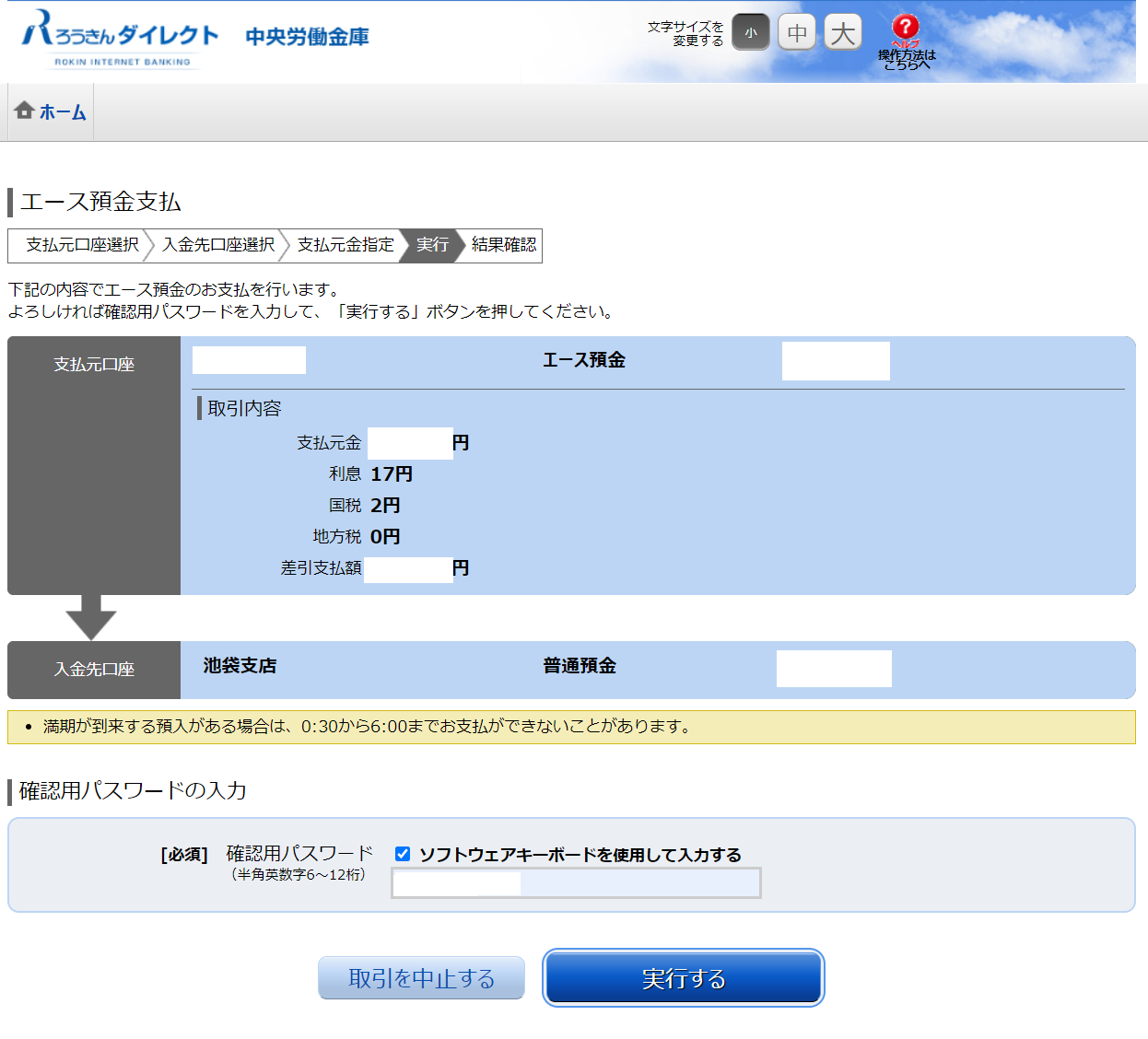The width and height of the screenshot is (1148, 1039).
Task: Click the ソフトウェアキーボードを使用して入力する label
Action: point(580,855)
